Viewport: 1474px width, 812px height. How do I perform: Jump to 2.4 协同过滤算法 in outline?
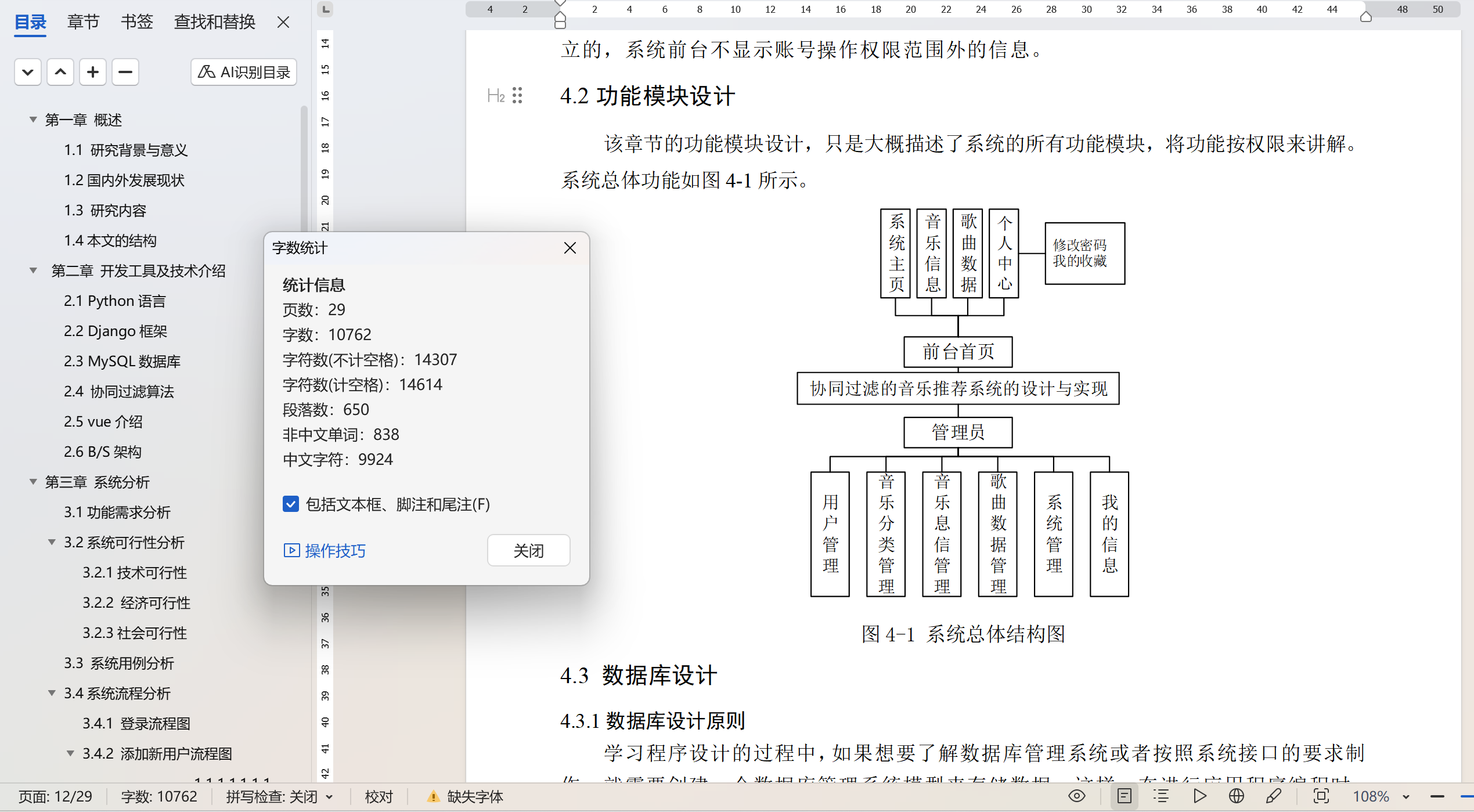coord(119,391)
